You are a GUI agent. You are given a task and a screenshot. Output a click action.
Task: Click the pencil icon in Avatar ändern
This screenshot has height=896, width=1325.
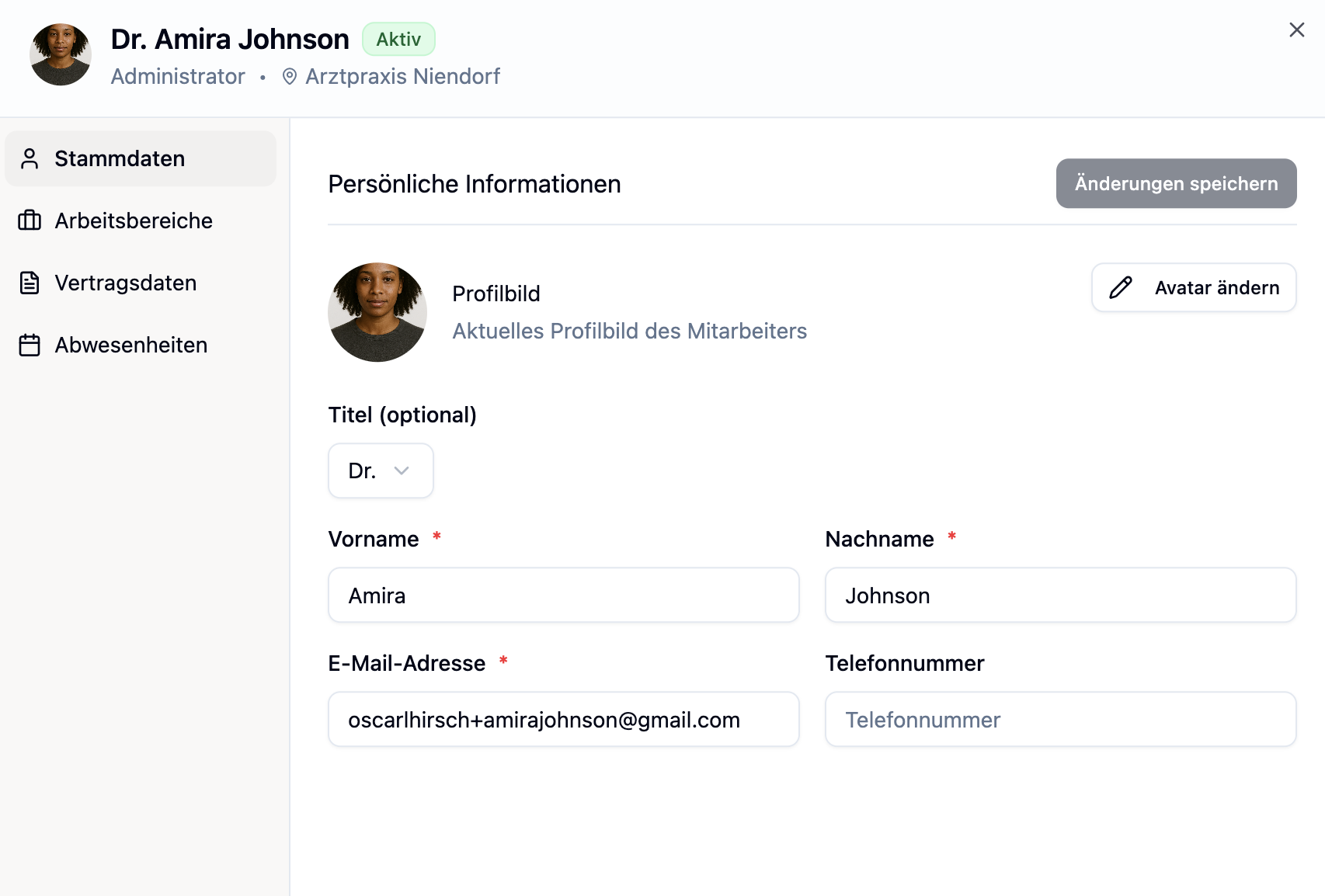1120,287
